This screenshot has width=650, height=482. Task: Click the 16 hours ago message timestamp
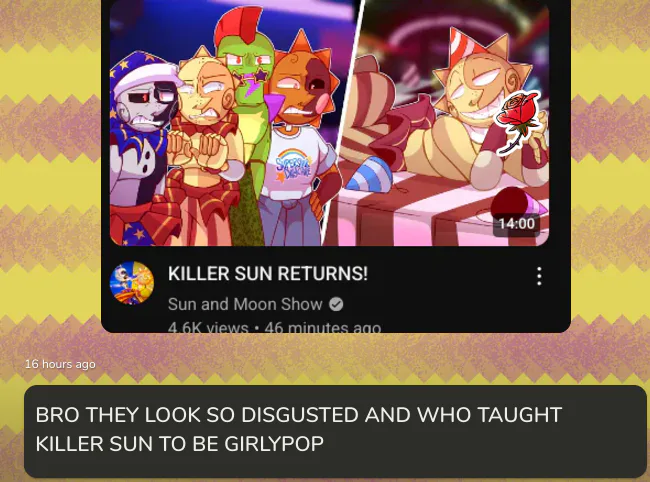(x=61, y=364)
